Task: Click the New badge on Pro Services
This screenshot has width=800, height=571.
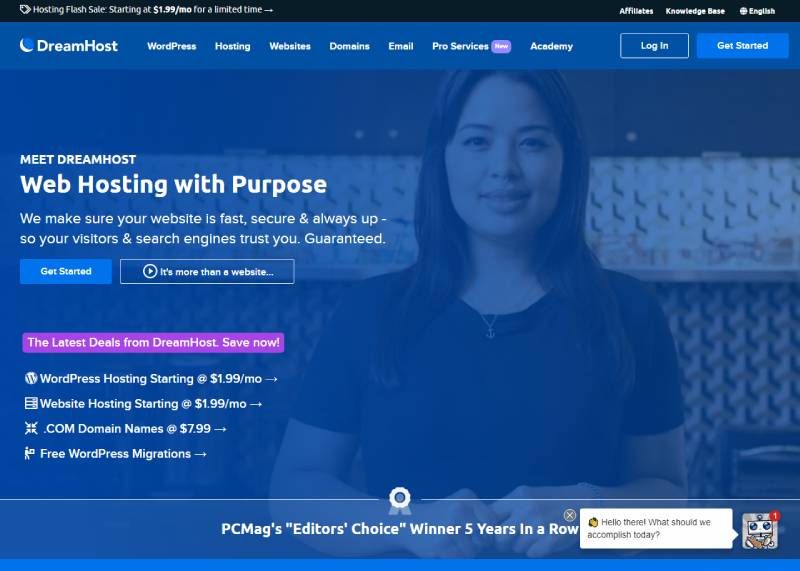Action: pos(501,46)
